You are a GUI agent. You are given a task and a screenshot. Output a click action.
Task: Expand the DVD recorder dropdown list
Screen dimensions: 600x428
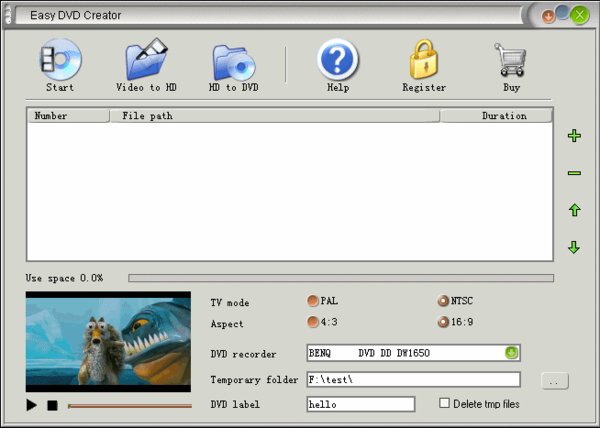pos(512,353)
